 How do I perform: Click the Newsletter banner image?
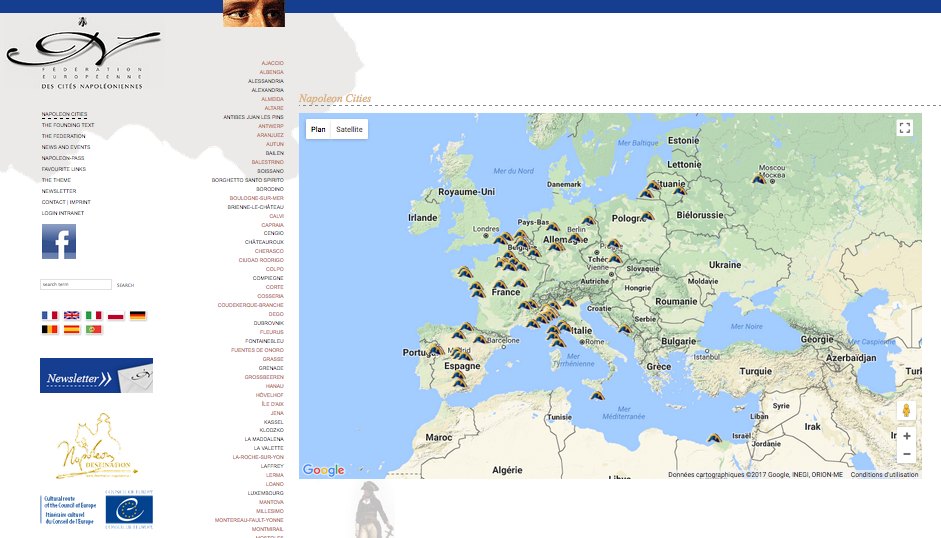tap(96, 376)
